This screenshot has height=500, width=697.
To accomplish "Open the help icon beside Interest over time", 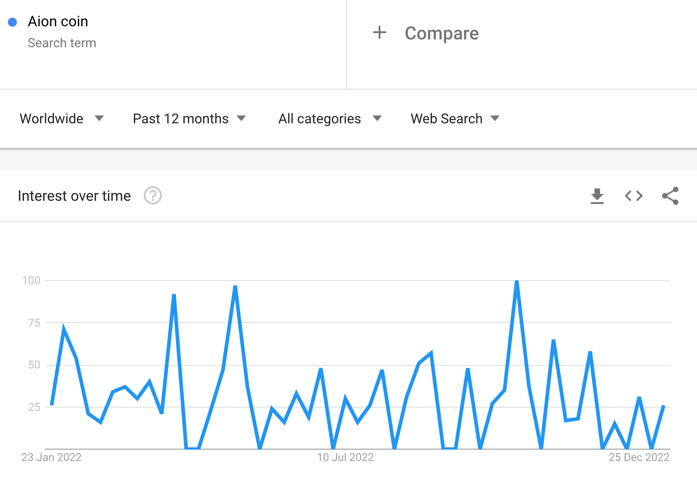I will 152,196.
